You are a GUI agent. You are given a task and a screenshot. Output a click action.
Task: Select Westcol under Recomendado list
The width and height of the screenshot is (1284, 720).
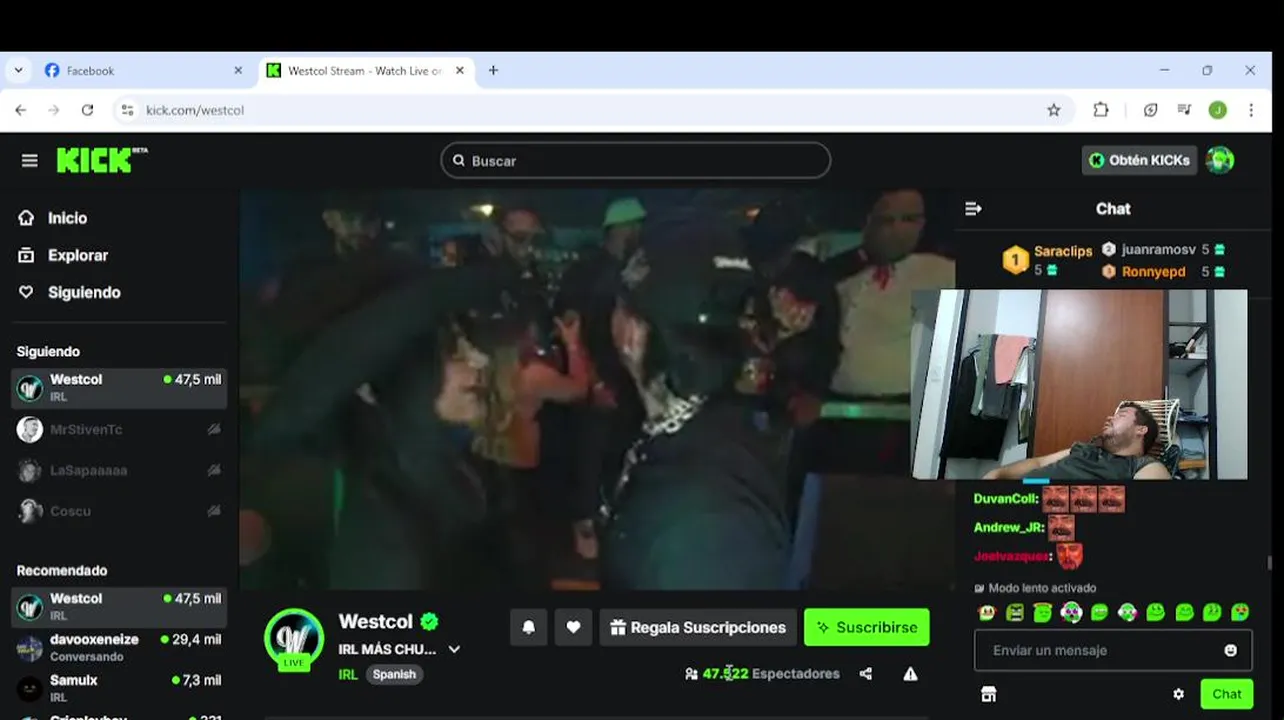pyautogui.click(x=119, y=606)
